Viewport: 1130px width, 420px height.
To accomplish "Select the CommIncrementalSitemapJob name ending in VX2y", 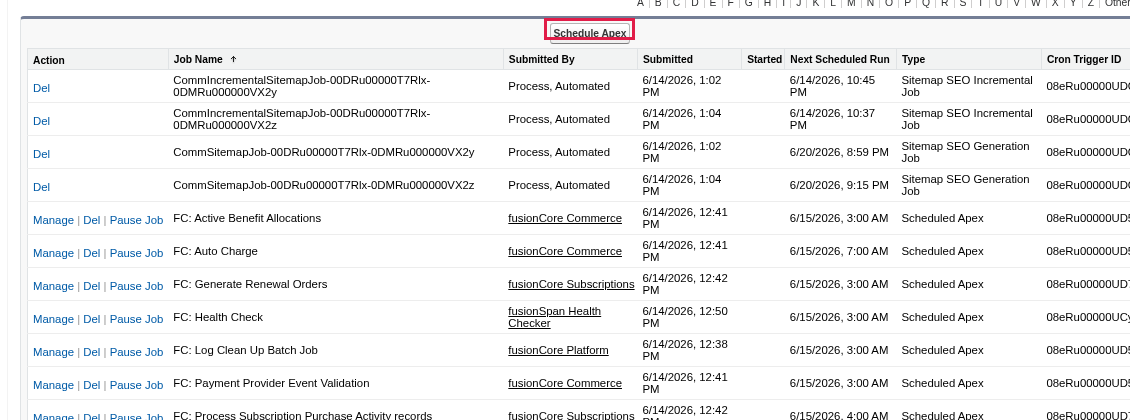I will click(x=302, y=86).
